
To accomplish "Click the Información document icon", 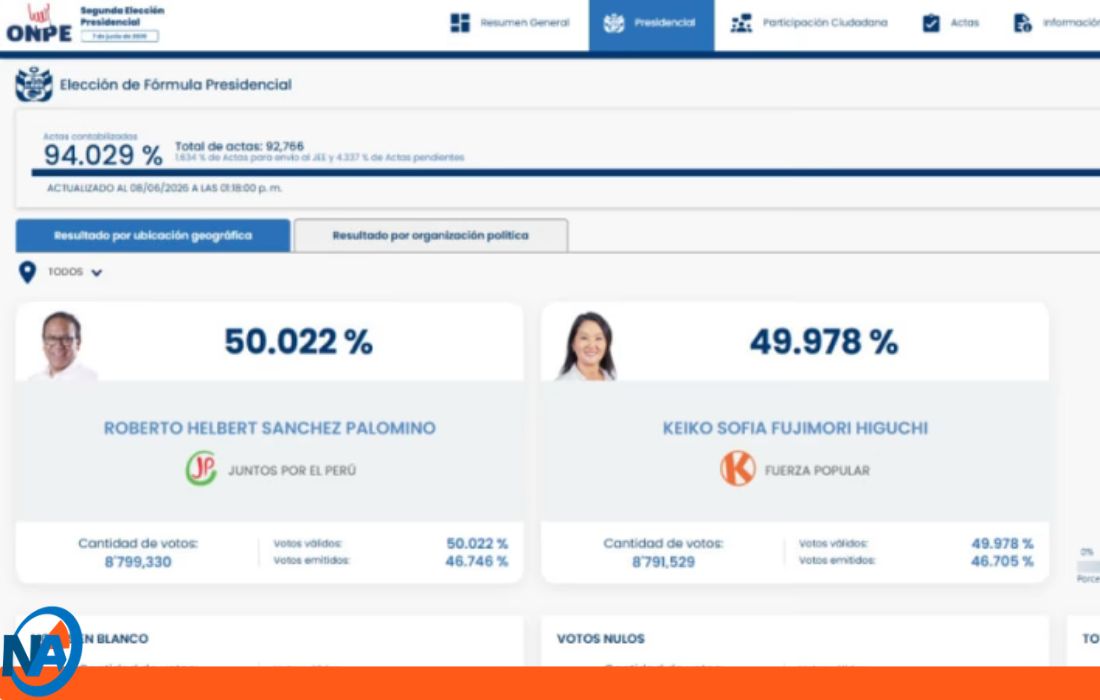I will click(x=1023, y=23).
